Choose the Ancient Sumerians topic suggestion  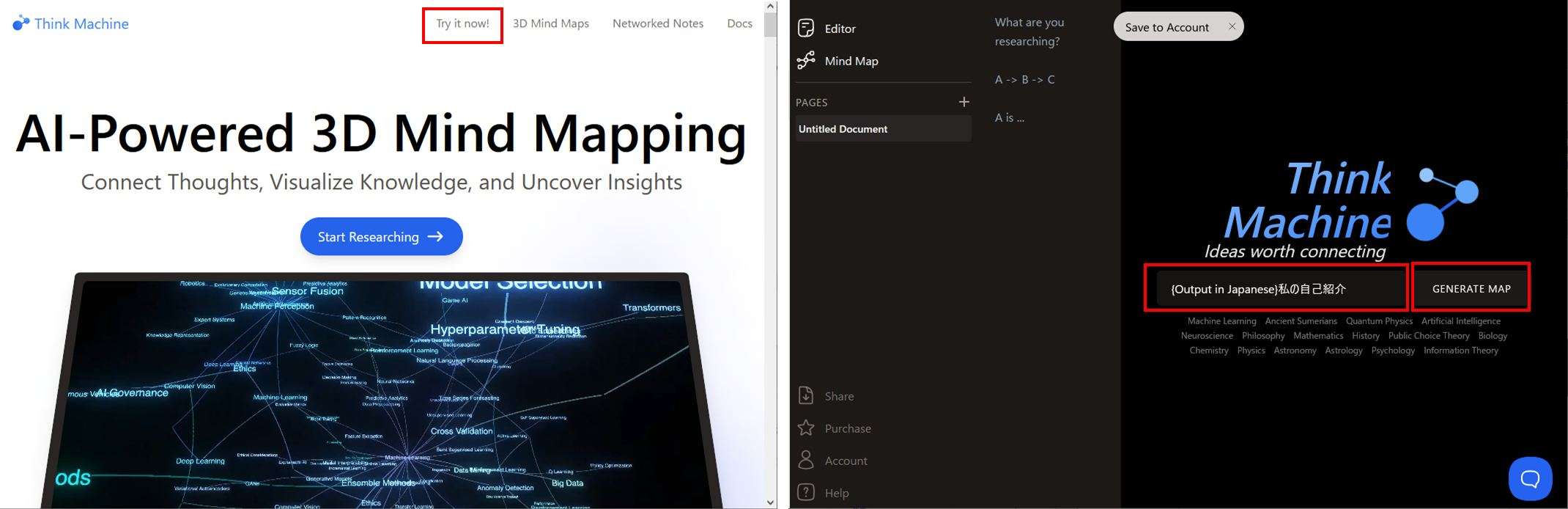1301,321
